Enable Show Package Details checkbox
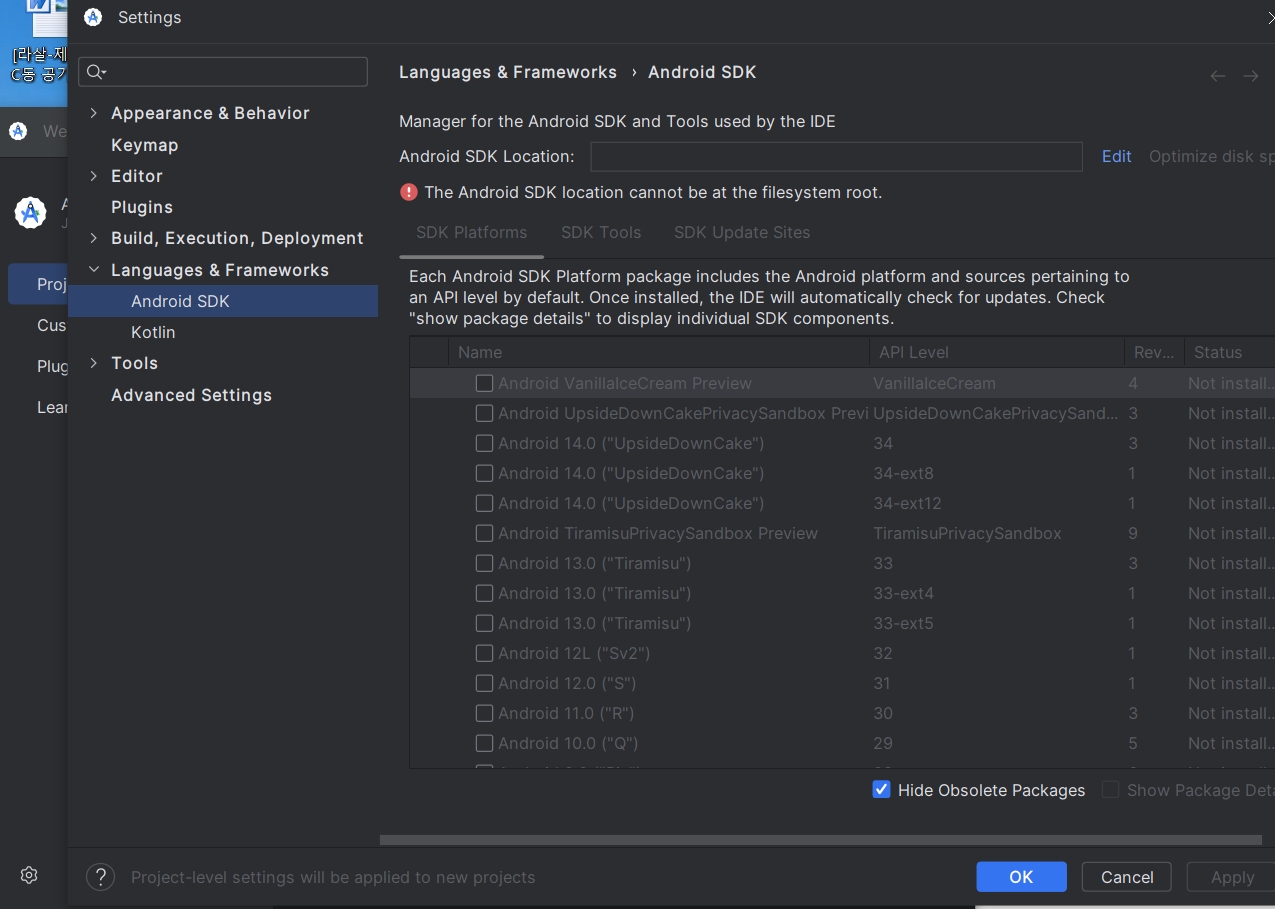This screenshot has height=909, width=1275. tap(1110, 790)
